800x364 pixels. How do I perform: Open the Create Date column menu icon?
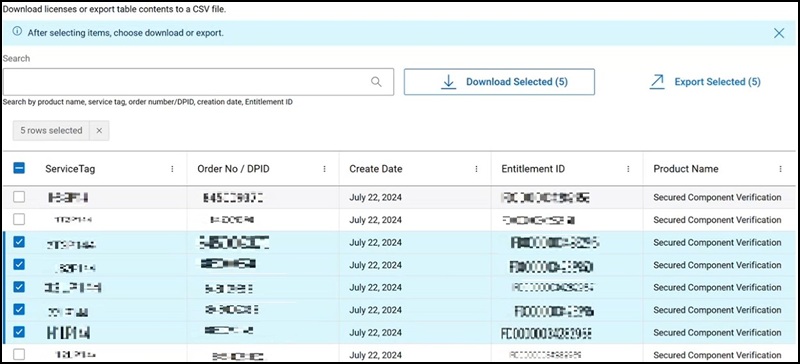coord(476,169)
